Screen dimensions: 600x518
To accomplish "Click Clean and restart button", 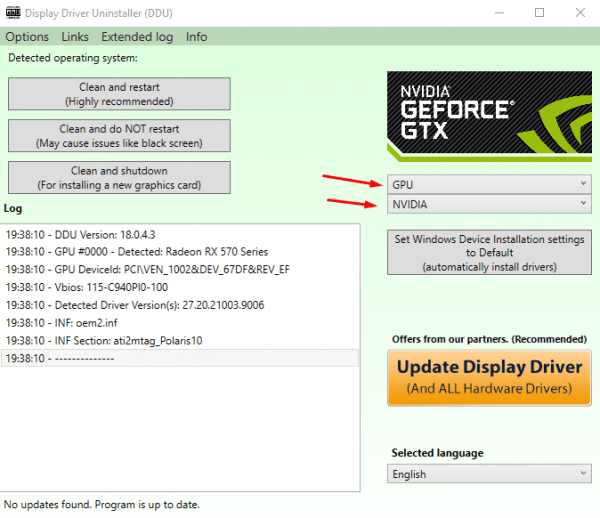I will click(x=119, y=94).
